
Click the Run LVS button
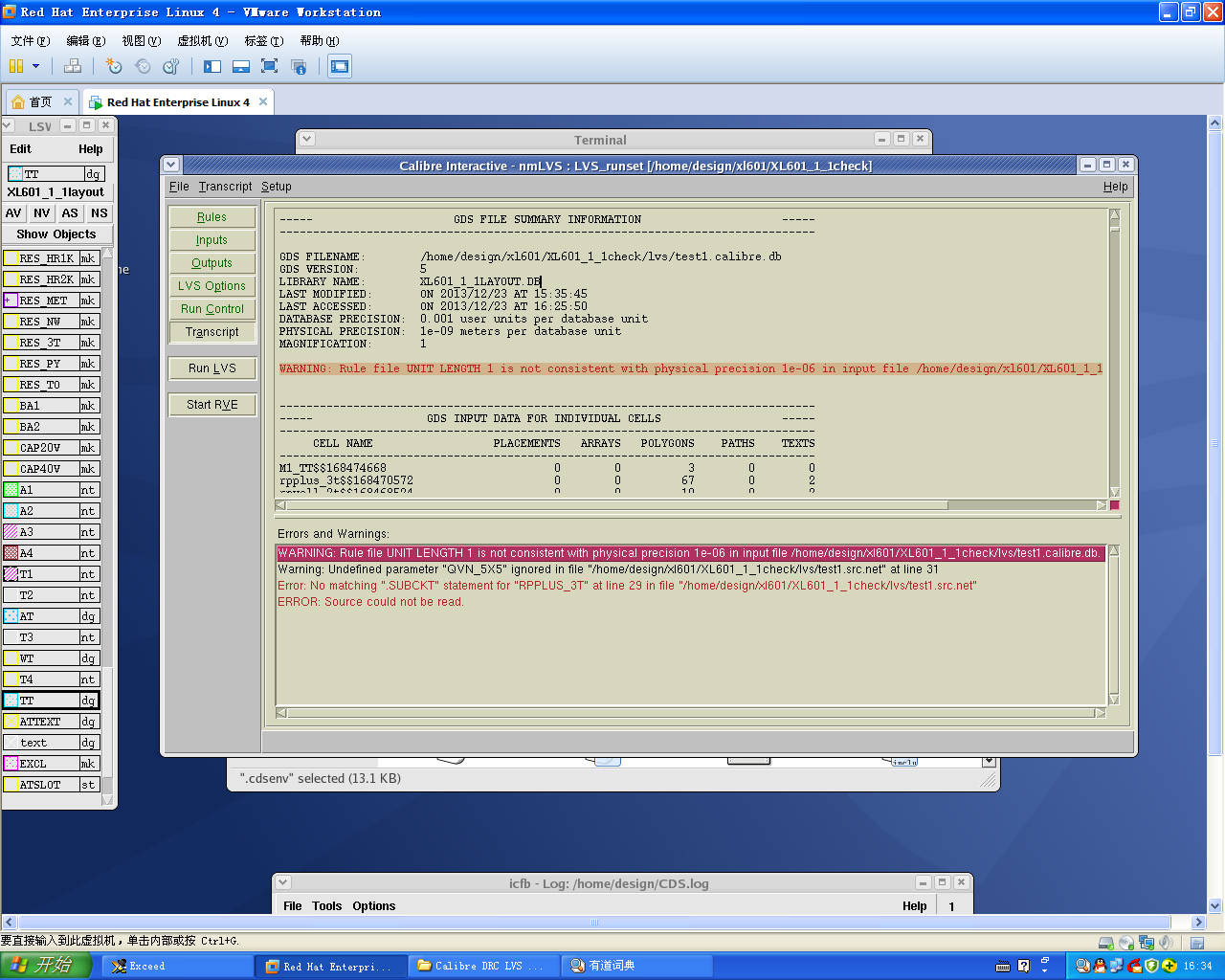[212, 368]
